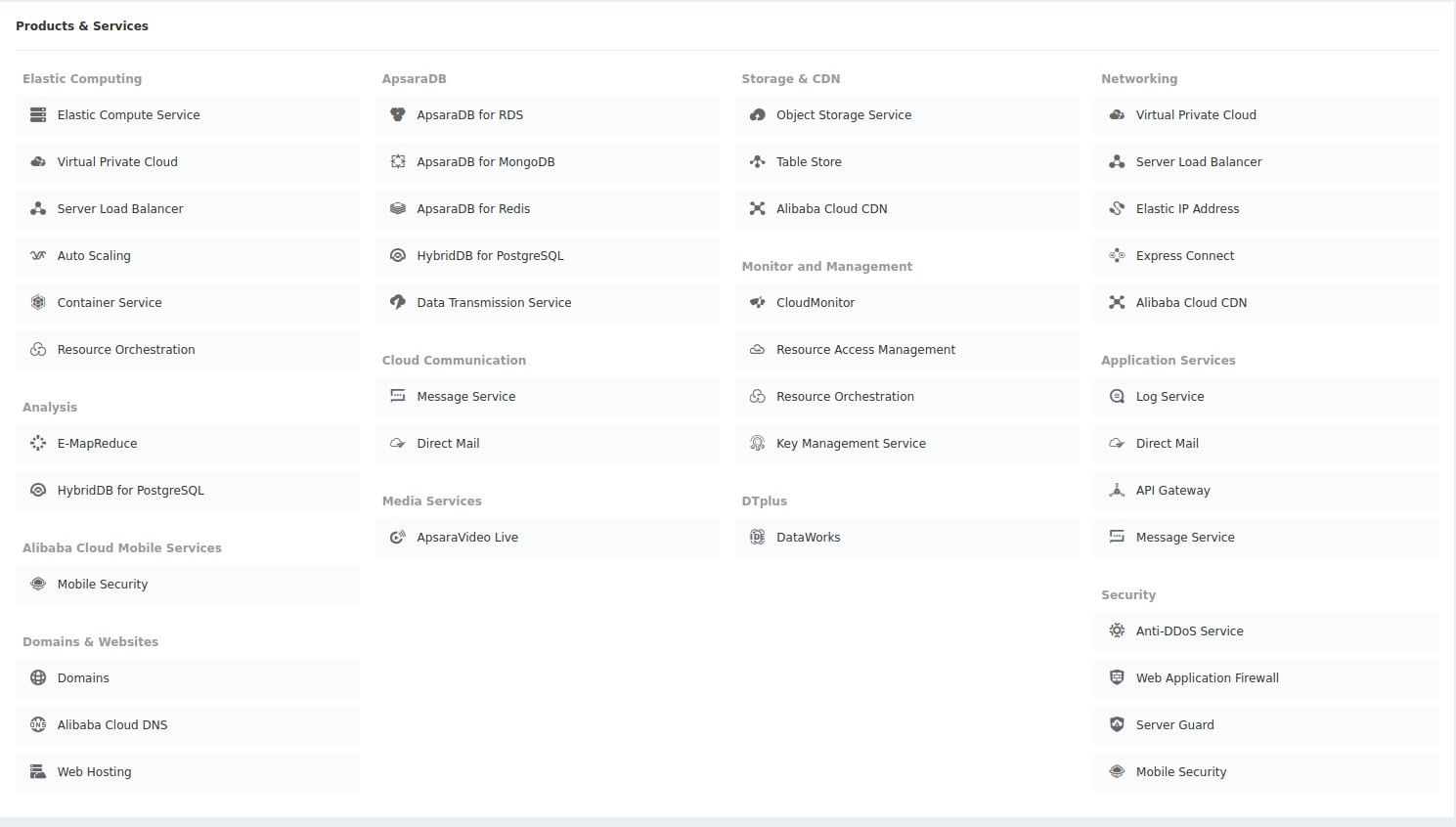The width and height of the screenshot is (1456, 827).
Task: Click the Products & Services title
Action: (82, 26)
